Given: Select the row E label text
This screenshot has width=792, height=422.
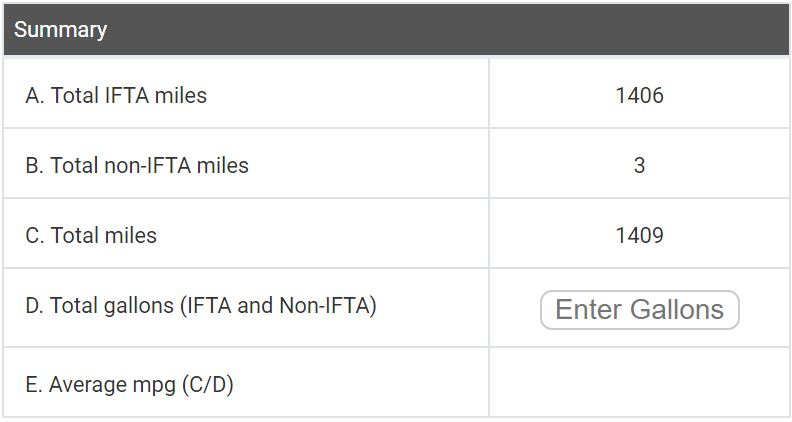Looking at the screenshot, I should coord(129,384).
